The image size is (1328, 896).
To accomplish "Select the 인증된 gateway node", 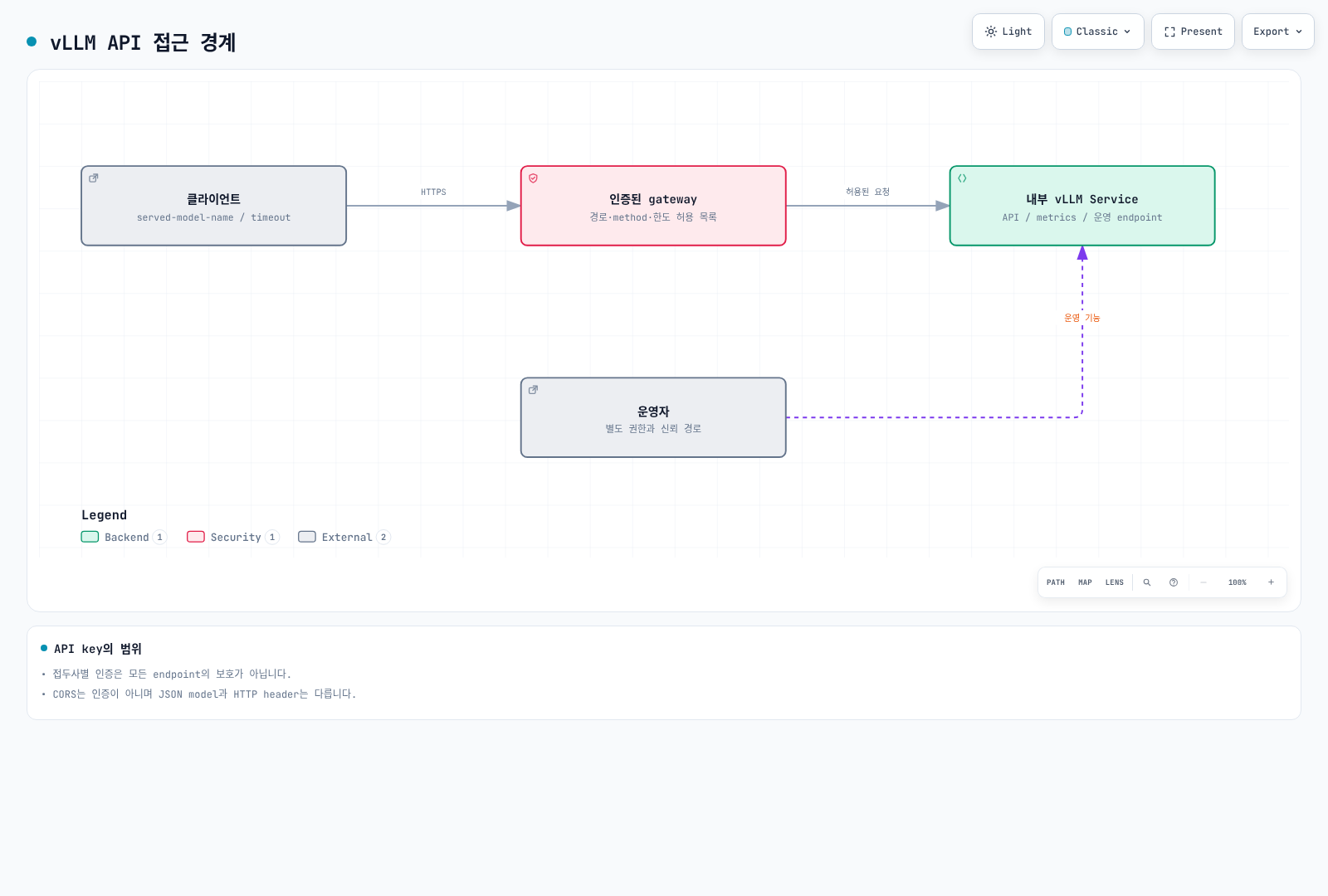I will (x=653, y=206).
